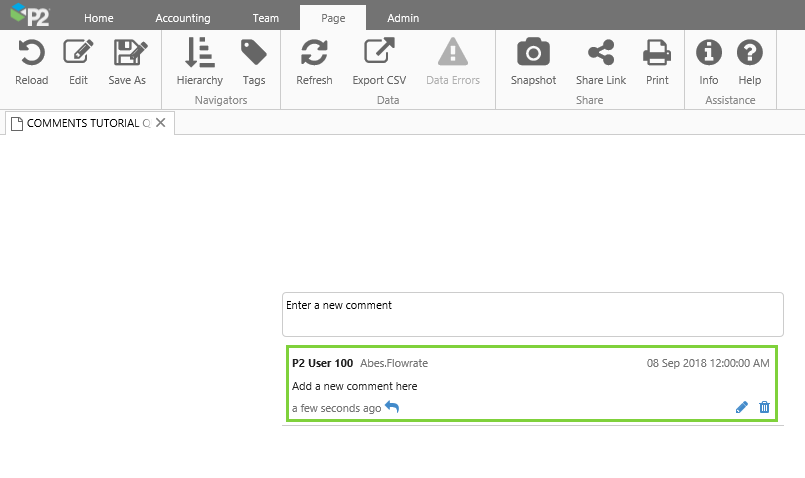Switch to the Accounting ribbon tab

[x=183, y=18]
